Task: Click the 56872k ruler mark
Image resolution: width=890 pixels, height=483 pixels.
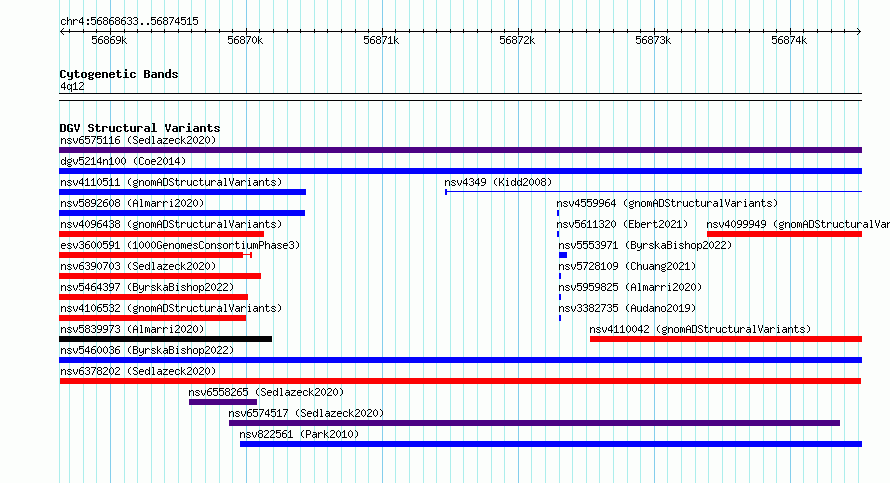Action: [517, 40]
